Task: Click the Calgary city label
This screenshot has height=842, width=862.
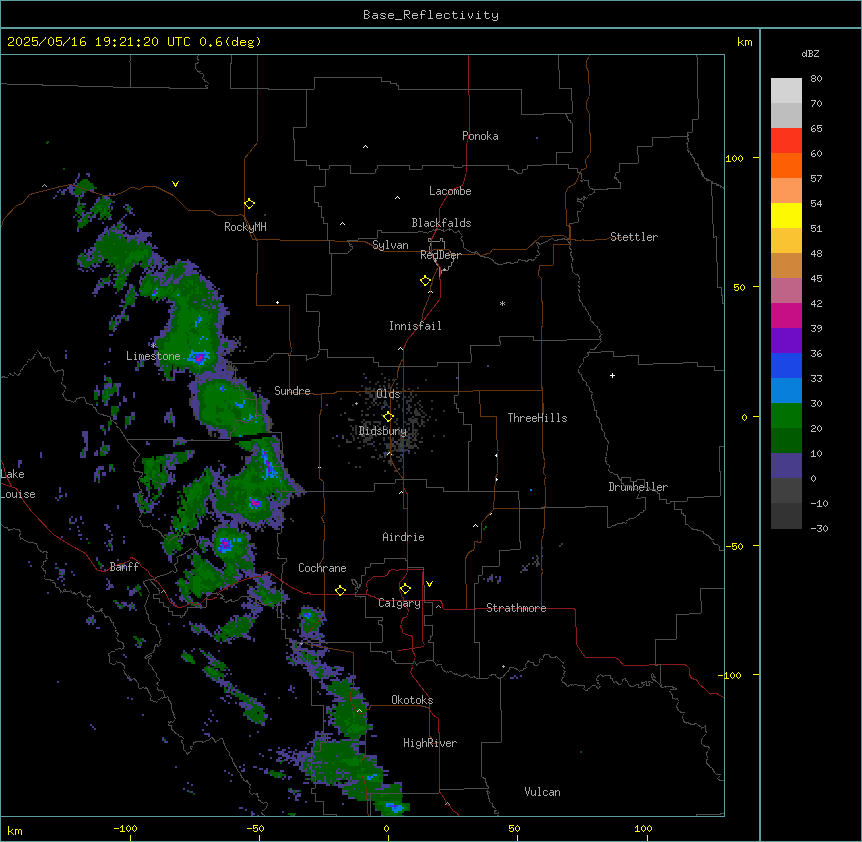Action: (399, 603)
